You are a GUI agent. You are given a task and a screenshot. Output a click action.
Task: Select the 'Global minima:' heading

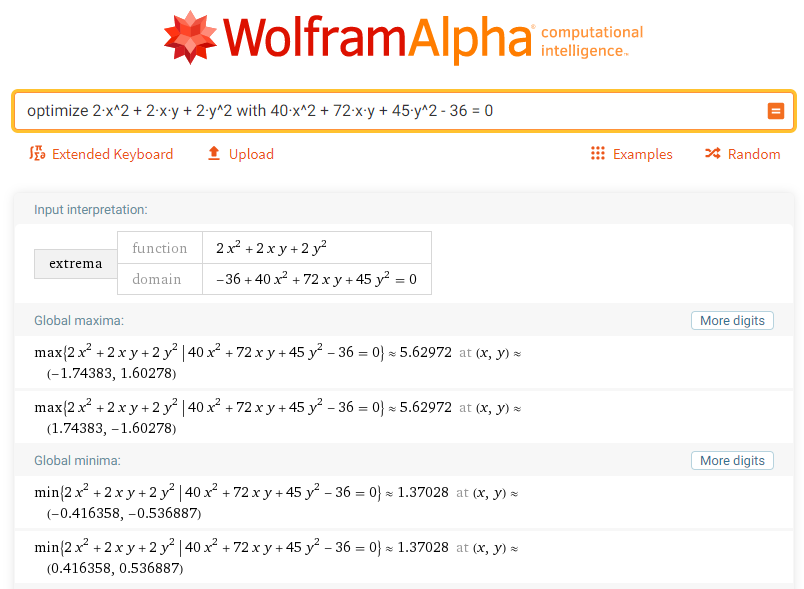(77, 460)
